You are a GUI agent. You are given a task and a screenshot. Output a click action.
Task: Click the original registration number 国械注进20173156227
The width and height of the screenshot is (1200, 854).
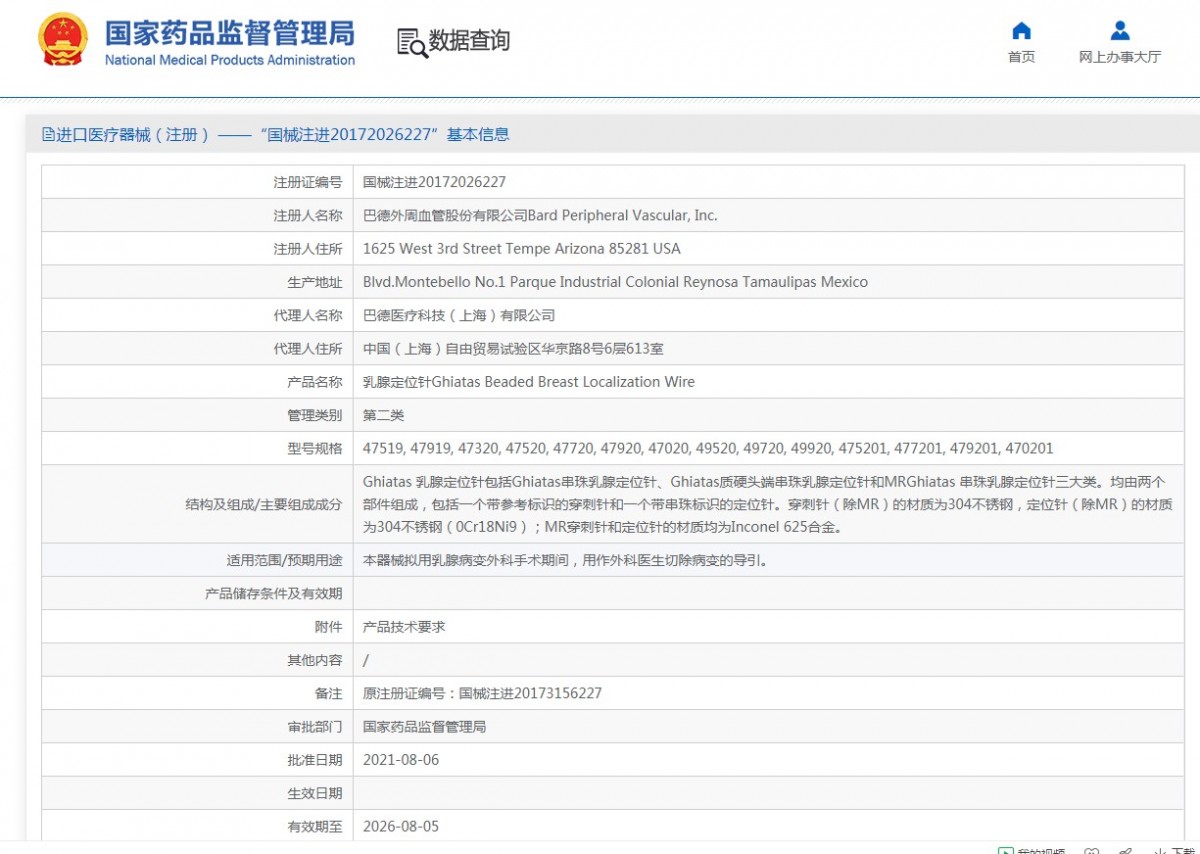click(482, 693)
